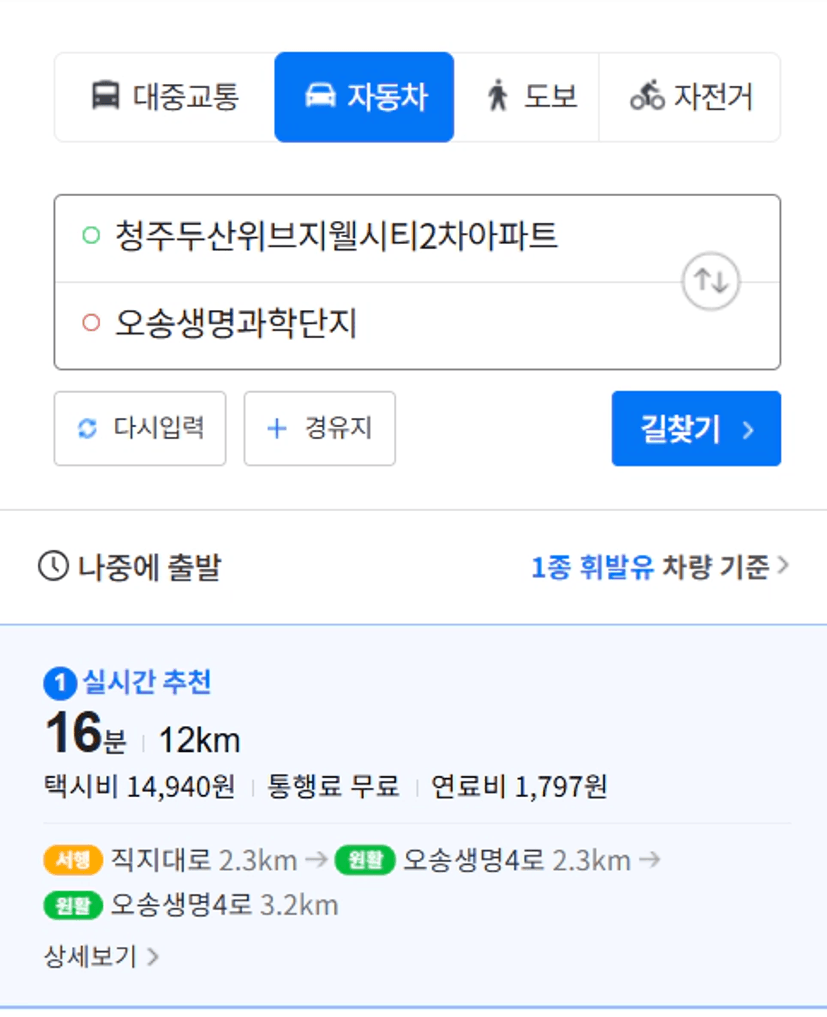Click the blue number 1 route badge
Image resolution: width=827 pixels, height=1017 pixels.
60,683
